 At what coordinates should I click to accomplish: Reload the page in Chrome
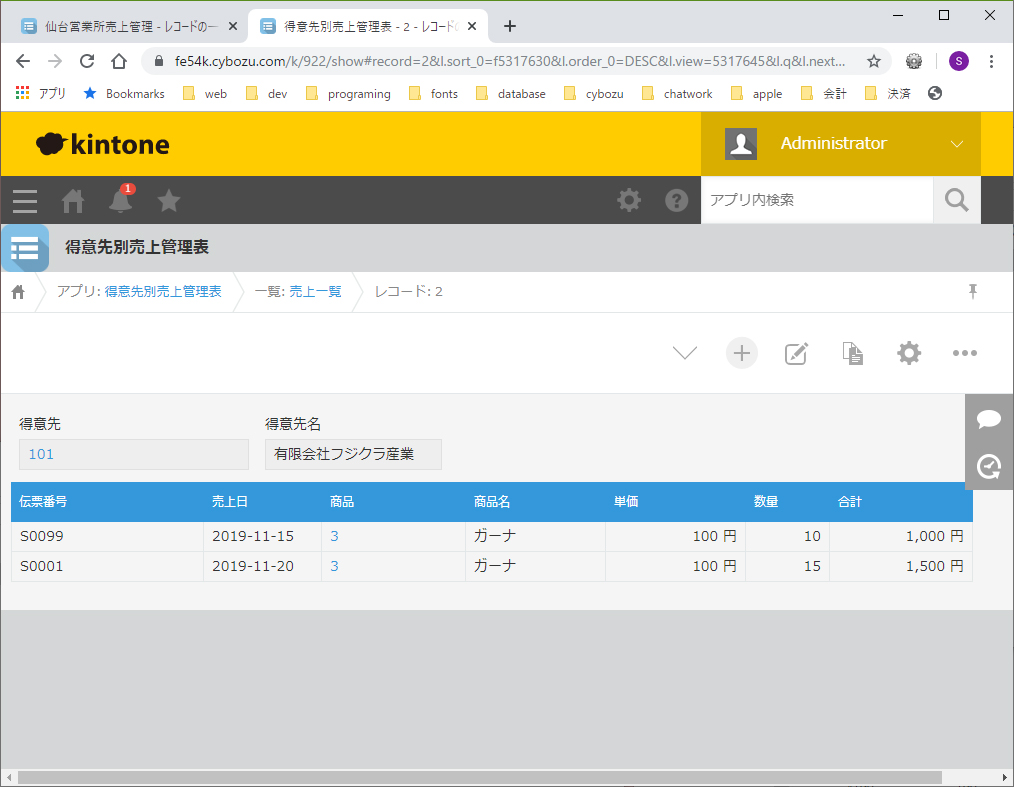click(87, 61)
